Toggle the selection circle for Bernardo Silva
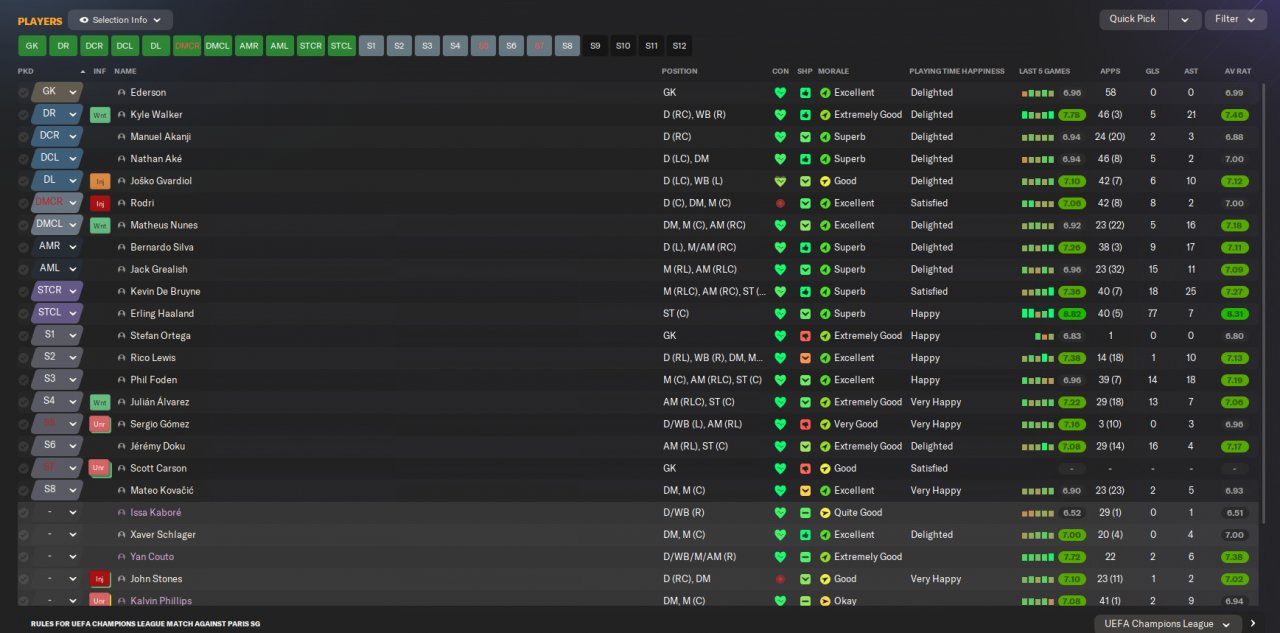The image size is (1280, 633). coord(23,247)
